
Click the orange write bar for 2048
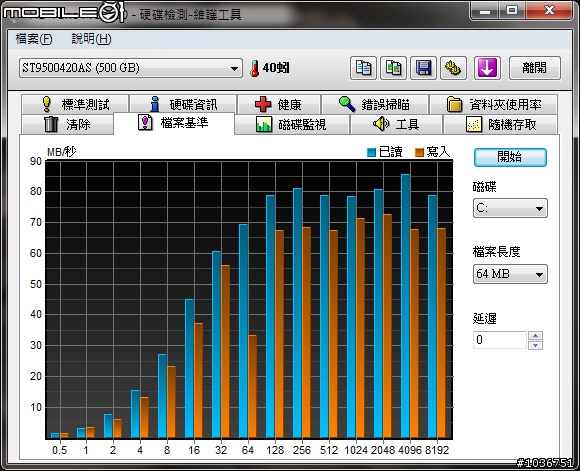pyautogui.click(x=387, y=326)
